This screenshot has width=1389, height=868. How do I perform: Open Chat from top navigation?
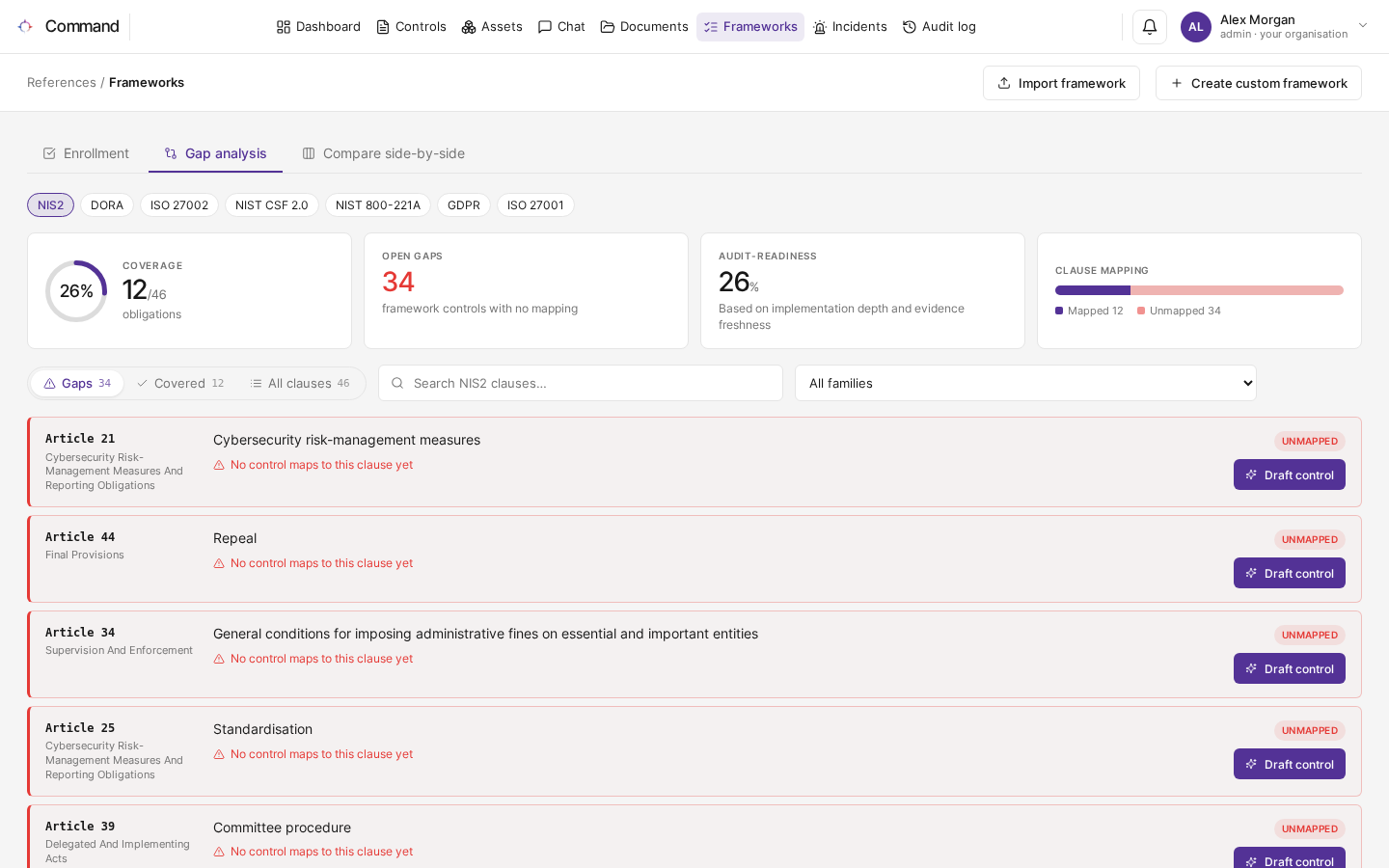(x=561, y=27)
